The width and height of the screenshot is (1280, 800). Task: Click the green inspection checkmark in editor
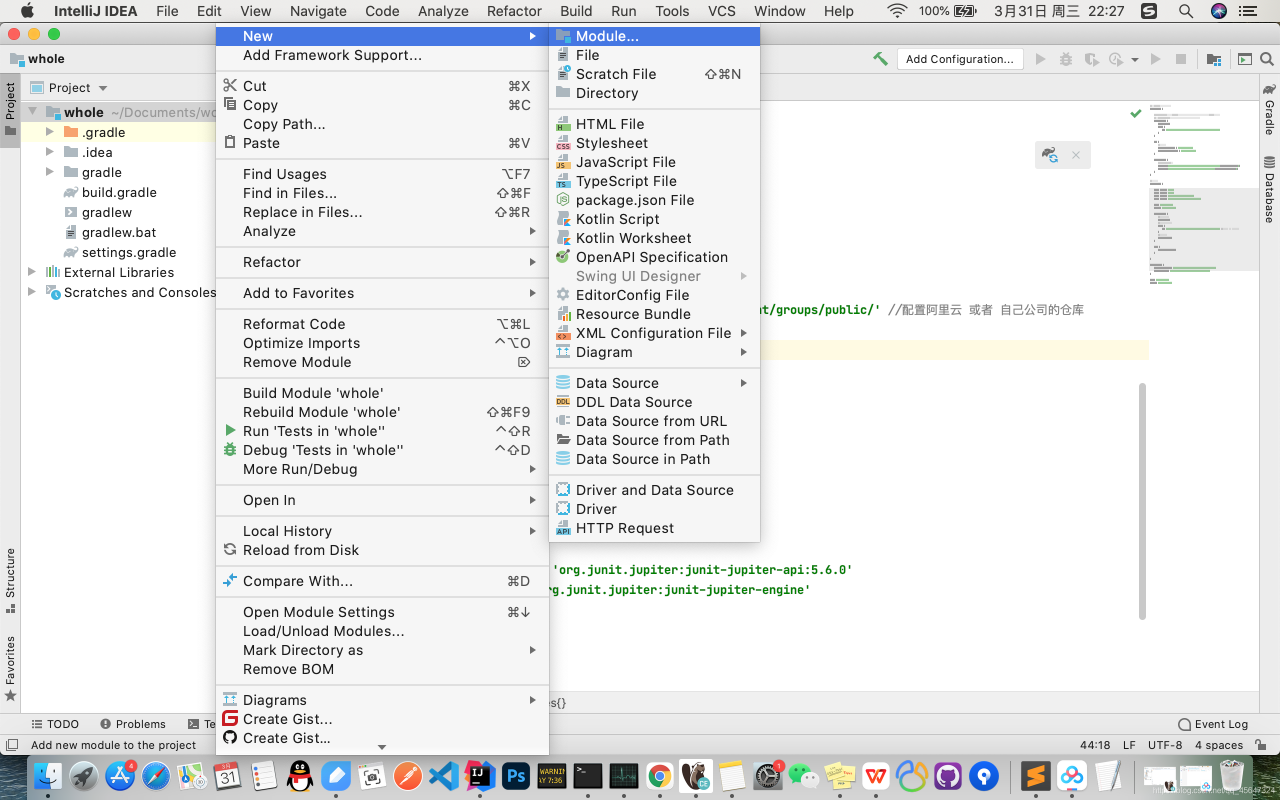[1136, 113]
